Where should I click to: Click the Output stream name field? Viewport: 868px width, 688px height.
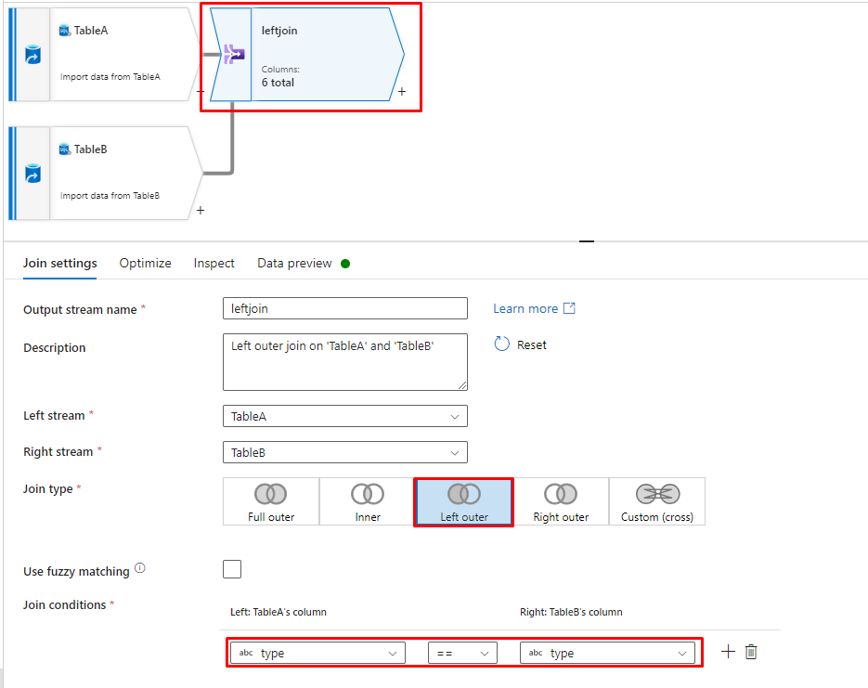pos(344,309)
